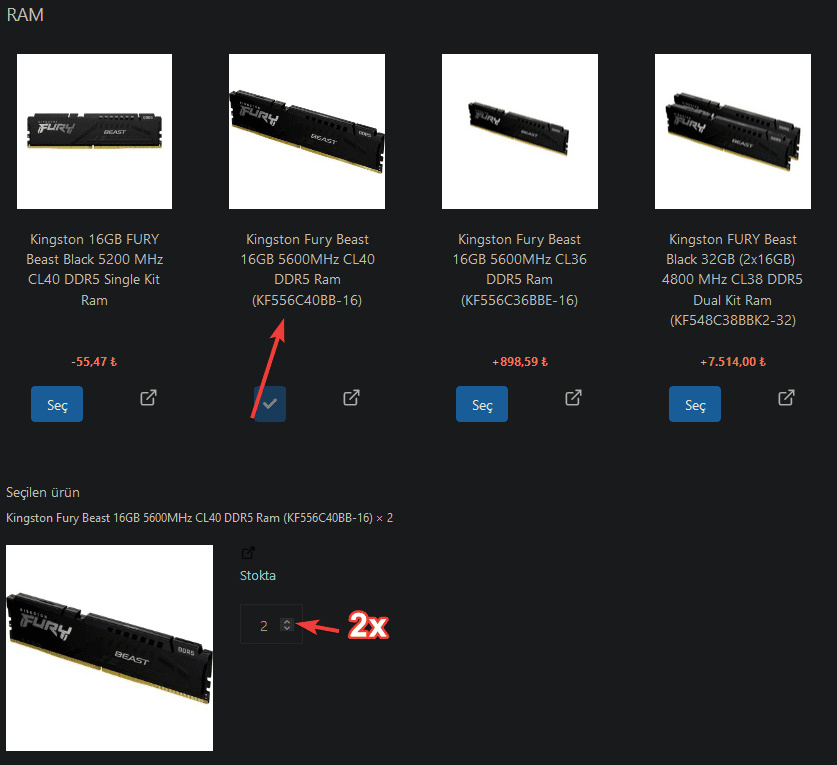Select the Kingston 16GB FURY 5200 MHz RAM
The image size is (837, 765).
click(x=57, y=404)
